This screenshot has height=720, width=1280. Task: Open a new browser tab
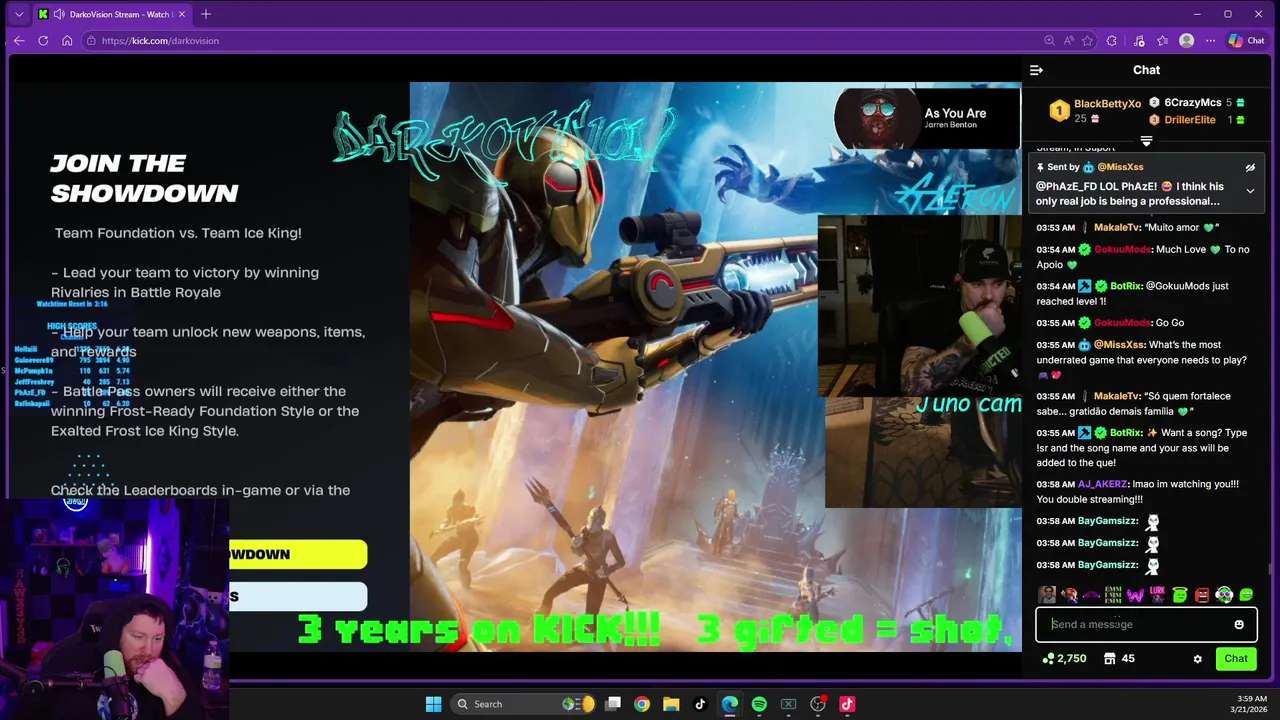click(206, 14)
